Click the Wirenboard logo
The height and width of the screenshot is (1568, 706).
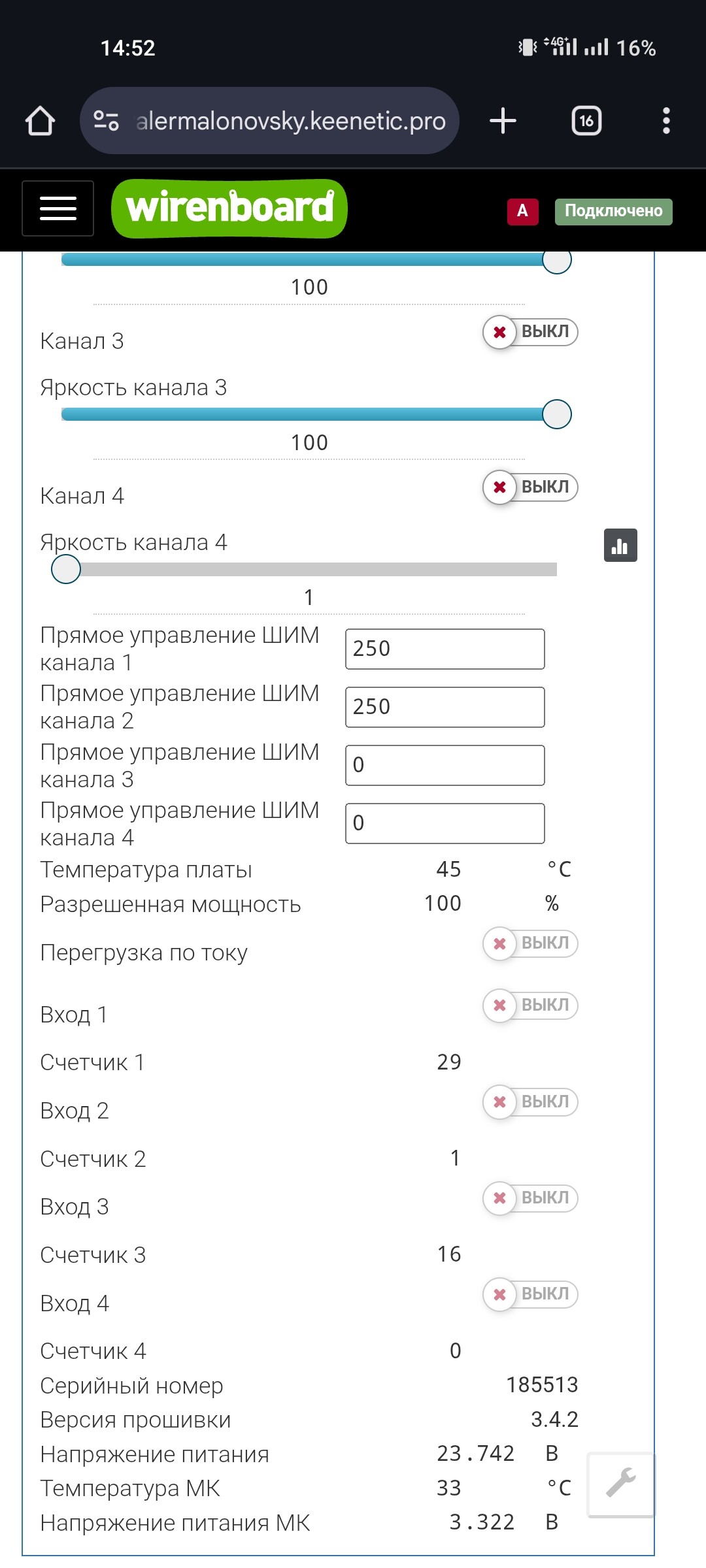point(229,208)
